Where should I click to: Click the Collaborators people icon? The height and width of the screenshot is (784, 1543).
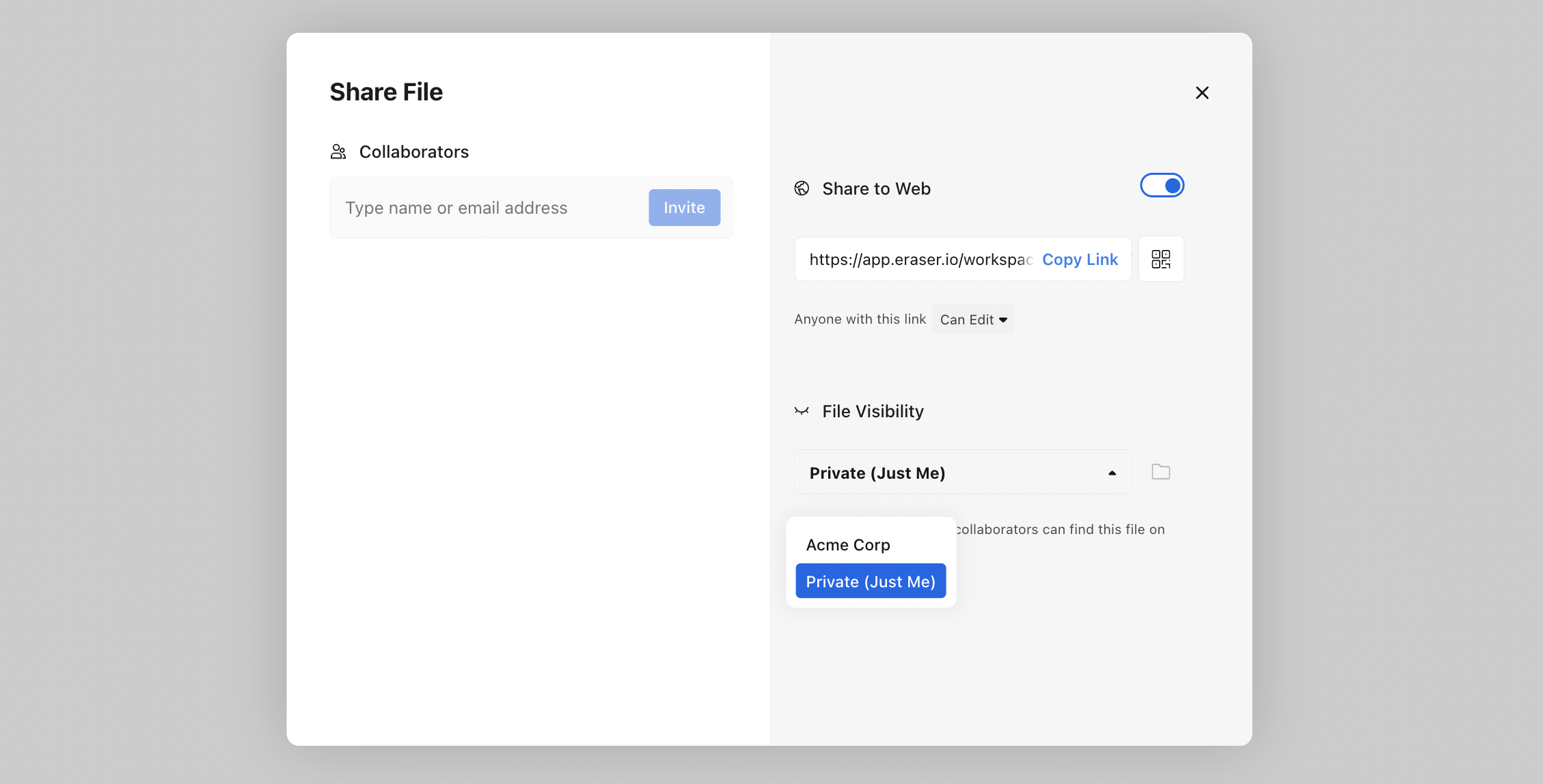(338, 152)
